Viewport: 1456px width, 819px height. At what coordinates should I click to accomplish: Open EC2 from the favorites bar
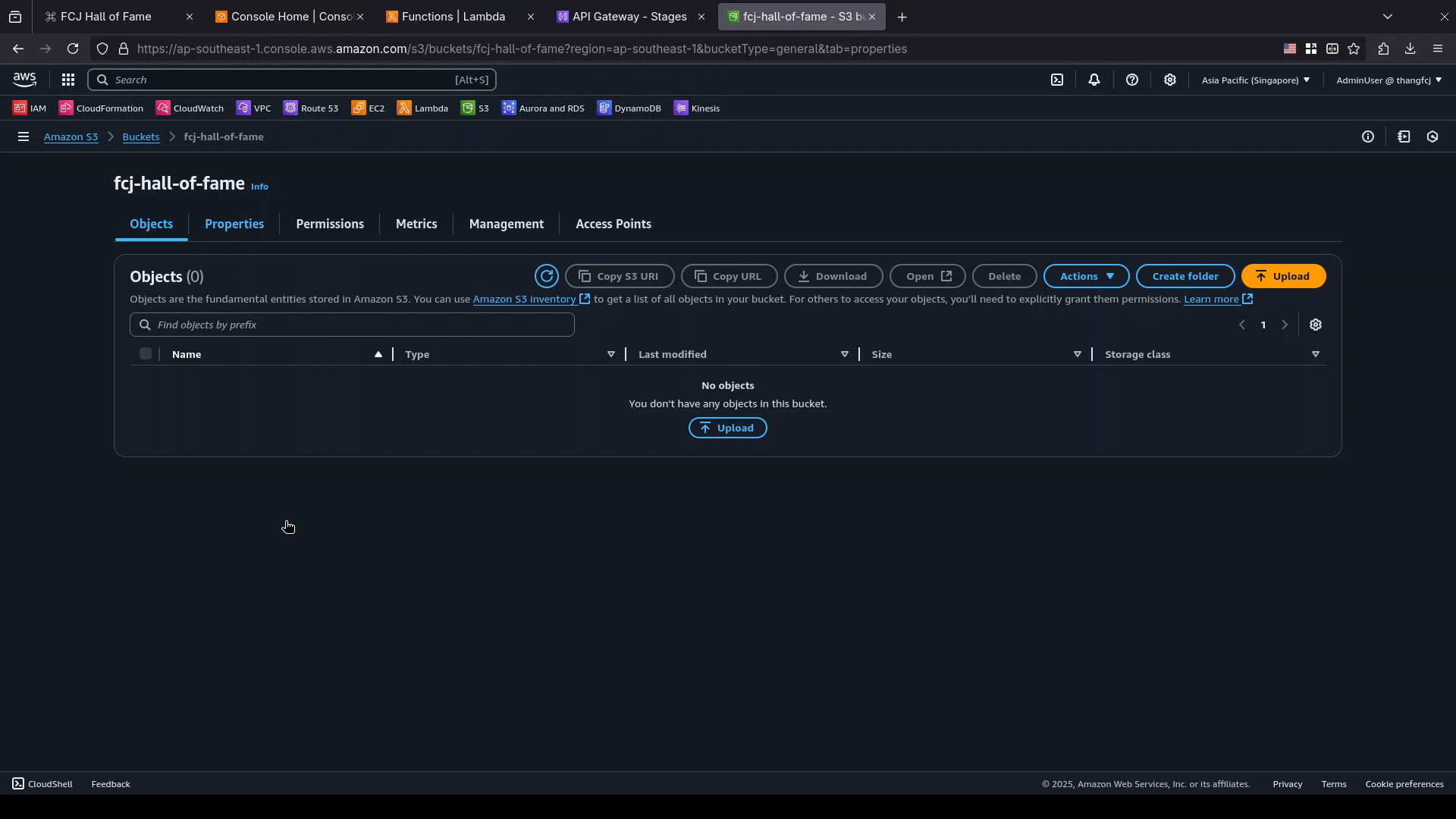[x=368, y=108]
